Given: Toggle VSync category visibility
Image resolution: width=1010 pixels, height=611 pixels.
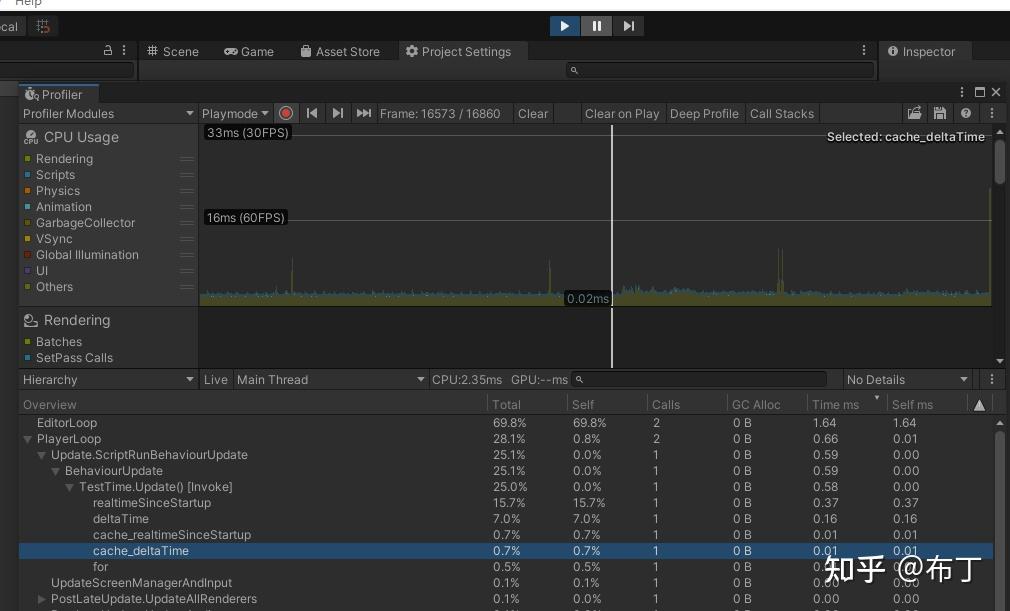Looking at the screenshot, I should pos(28,239).
